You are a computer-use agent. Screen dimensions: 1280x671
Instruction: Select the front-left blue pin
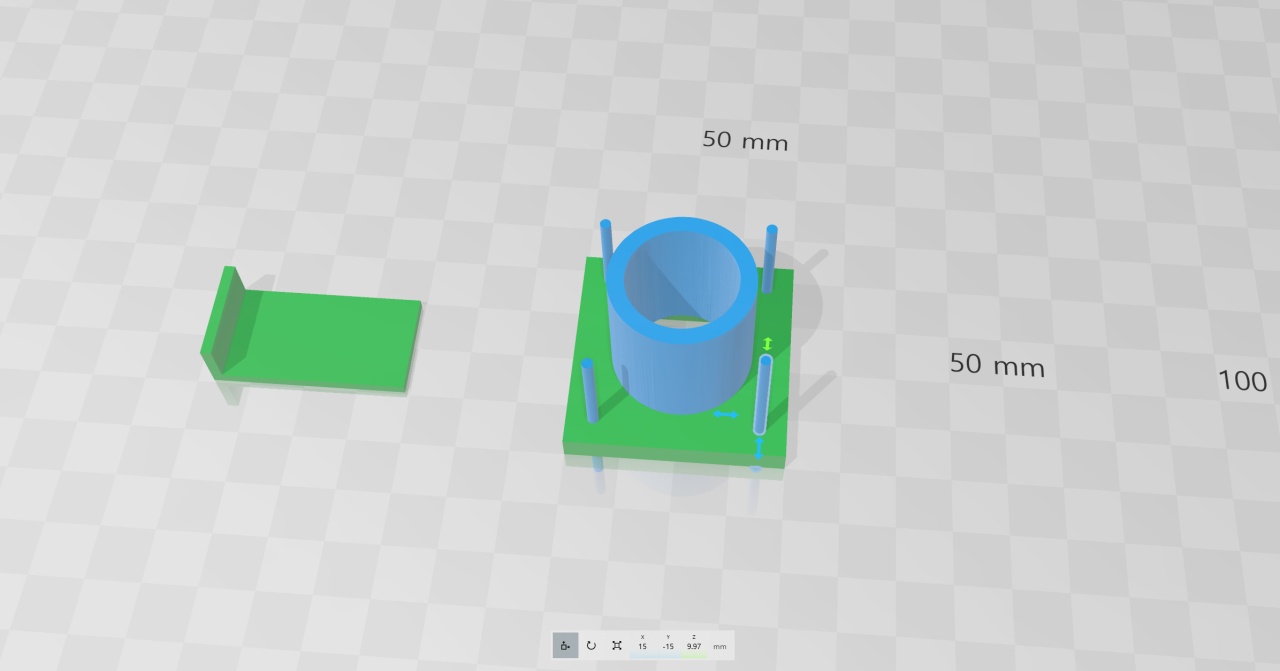click(x=588, y=390)
